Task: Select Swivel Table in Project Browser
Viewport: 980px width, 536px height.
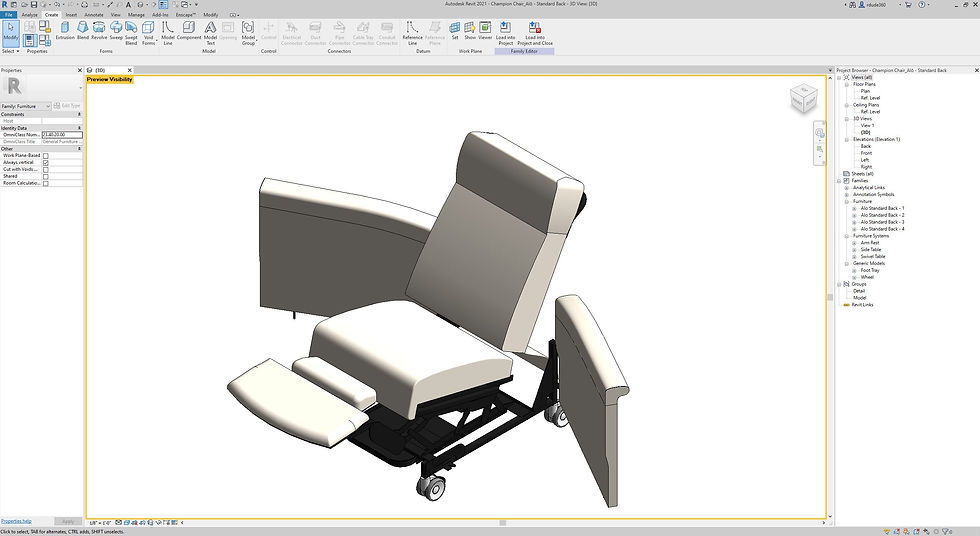Action: point(872,257)
